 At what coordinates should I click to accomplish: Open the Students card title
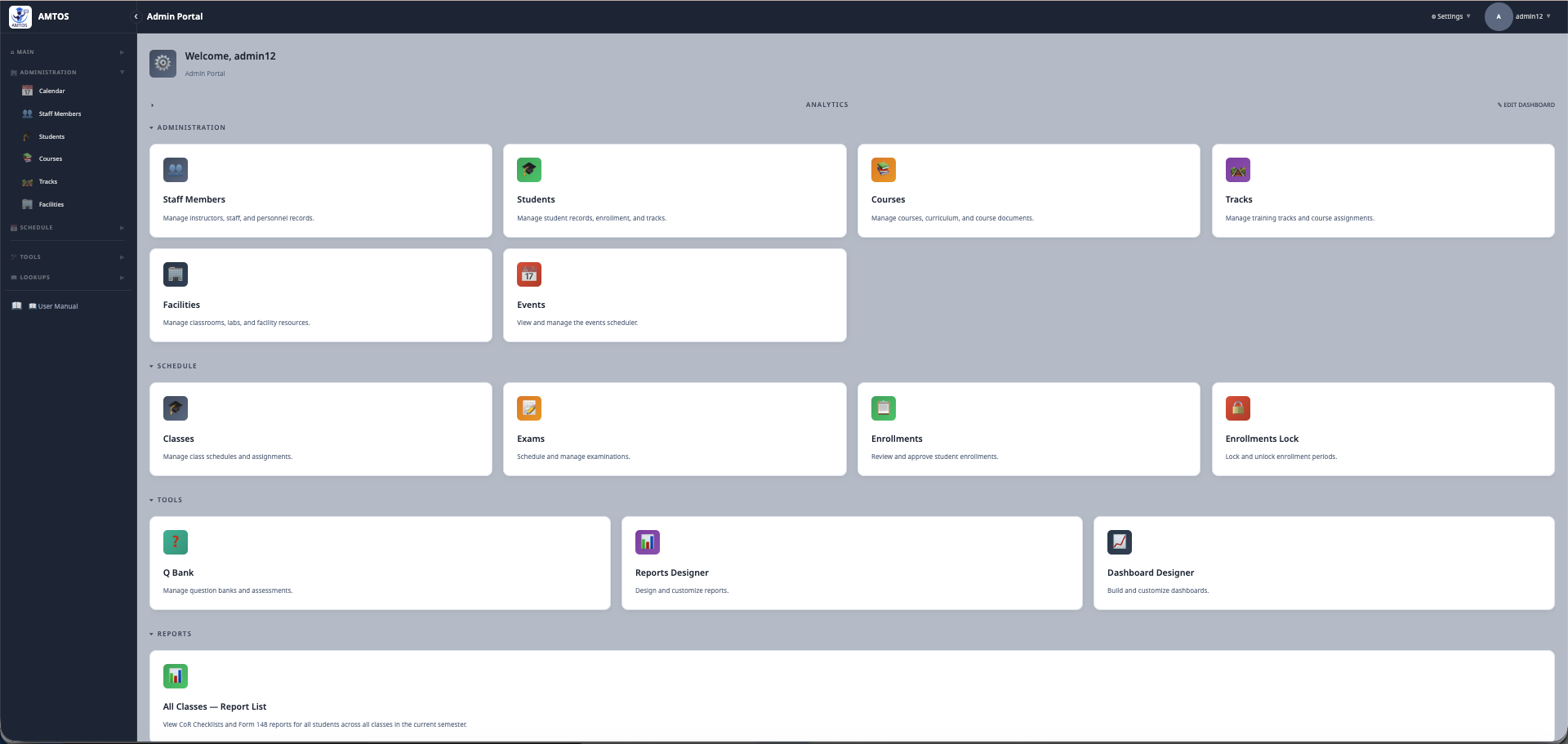click(536, 199)
